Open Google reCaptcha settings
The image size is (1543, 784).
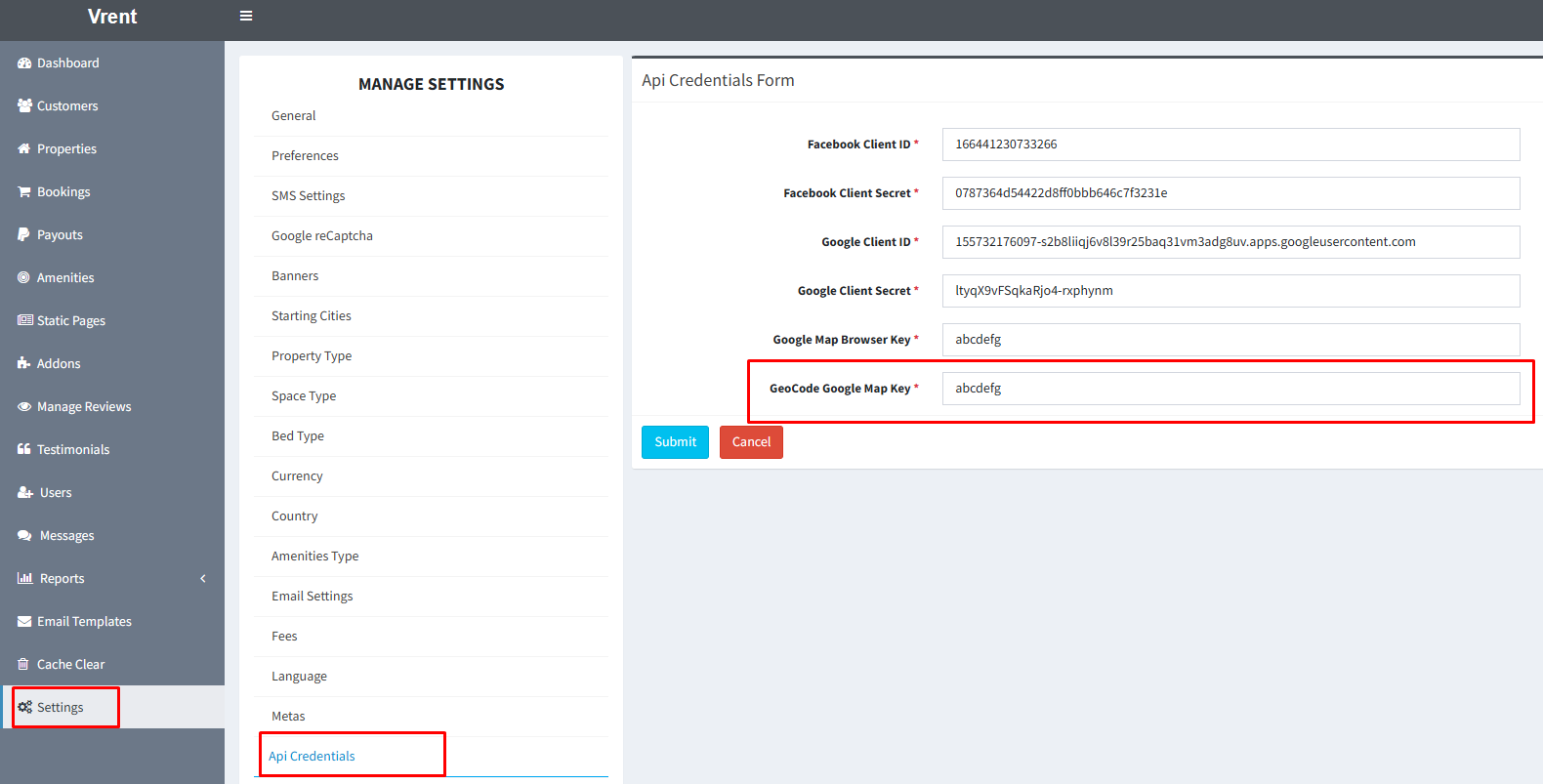point(322,236)
